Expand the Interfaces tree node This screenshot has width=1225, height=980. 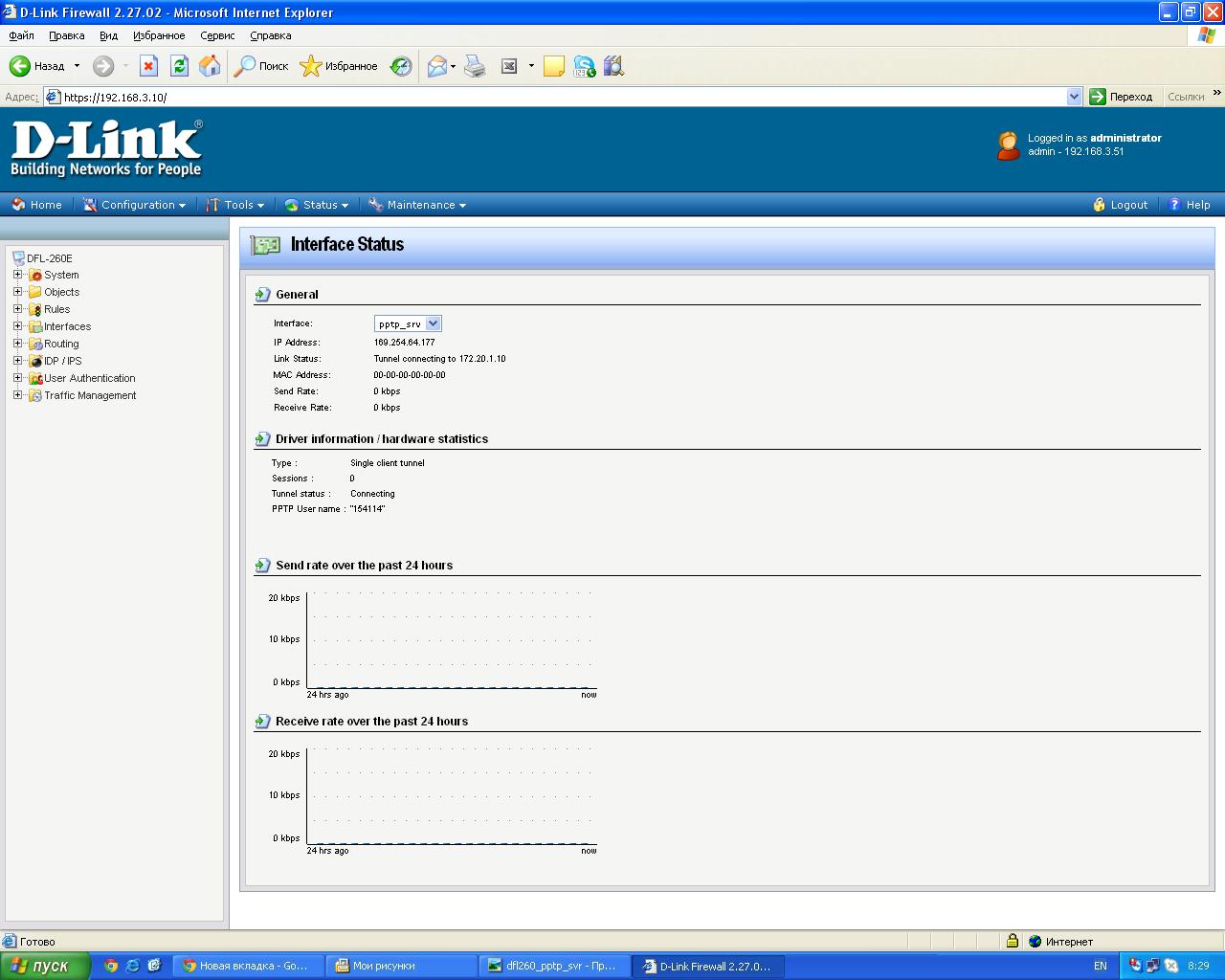point(17,326)
